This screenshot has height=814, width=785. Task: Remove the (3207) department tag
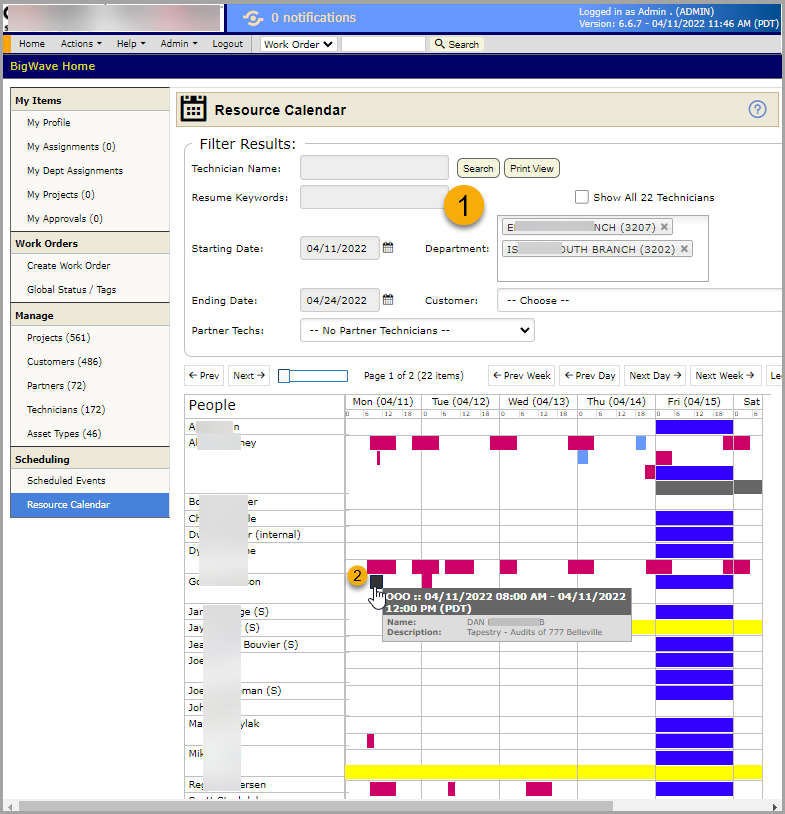tap(664, 227)
